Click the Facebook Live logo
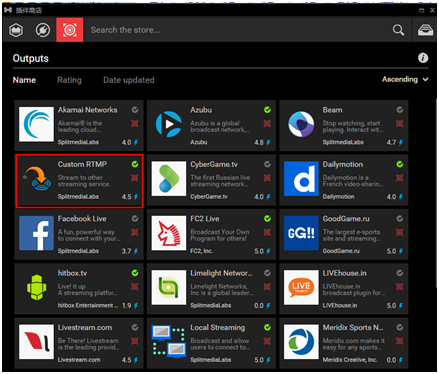This screenshot has width=439, height=374. coord(36,233)
